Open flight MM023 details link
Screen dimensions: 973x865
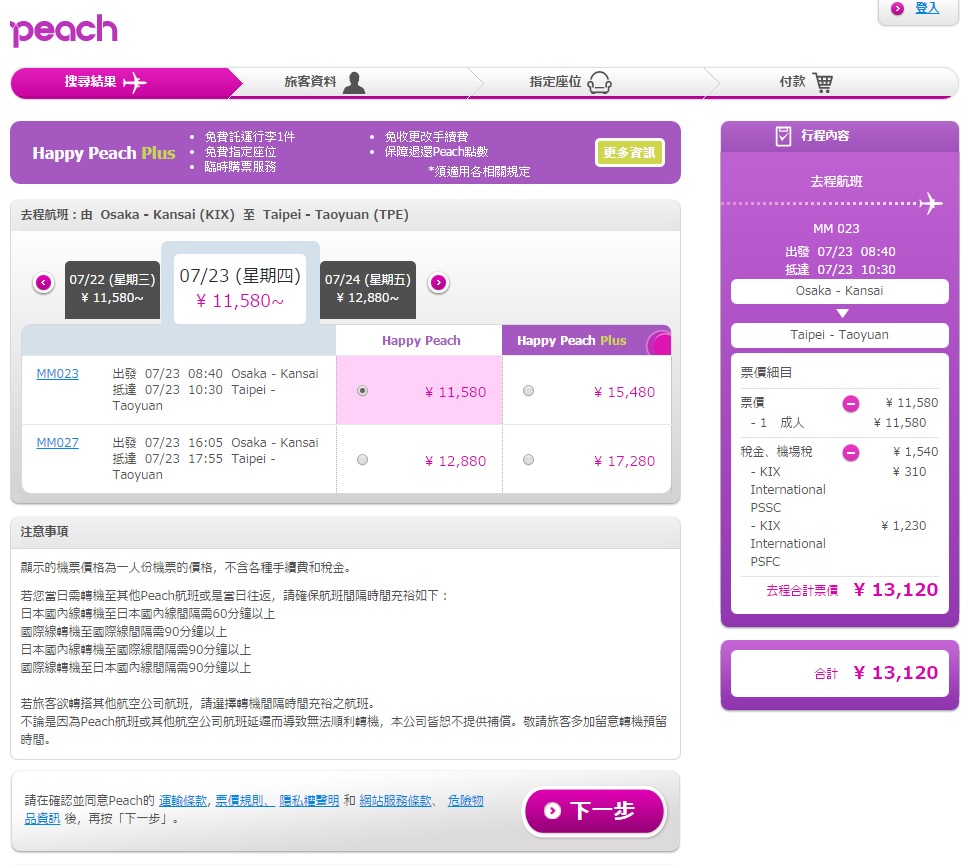tap(58, 374)
